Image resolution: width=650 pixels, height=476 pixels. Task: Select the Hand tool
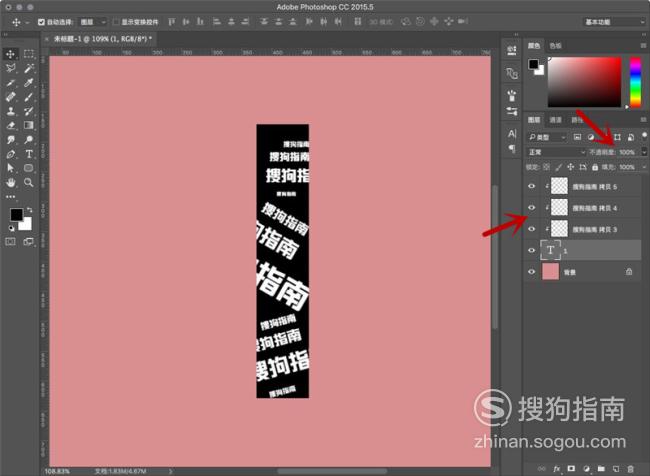point(10,182)
